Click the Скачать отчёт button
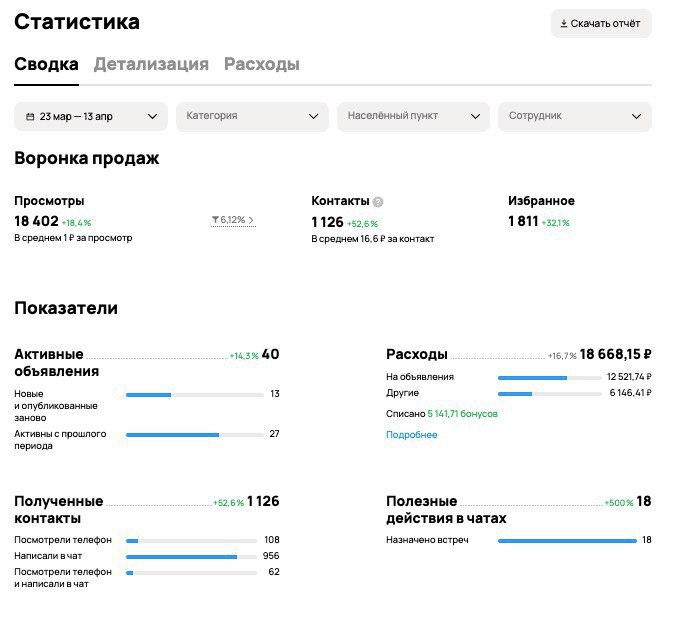Screen dimensions: 696x619 click(601, 24)
